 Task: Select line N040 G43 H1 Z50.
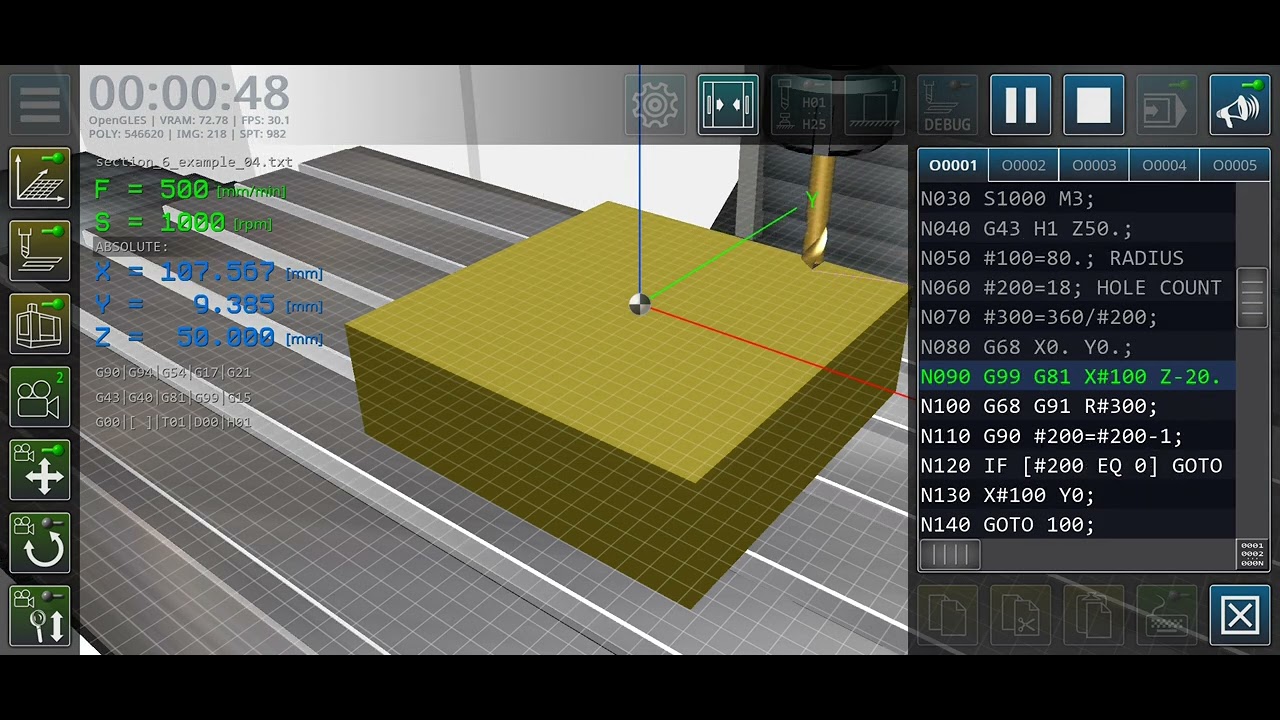tap(1077, 229)
